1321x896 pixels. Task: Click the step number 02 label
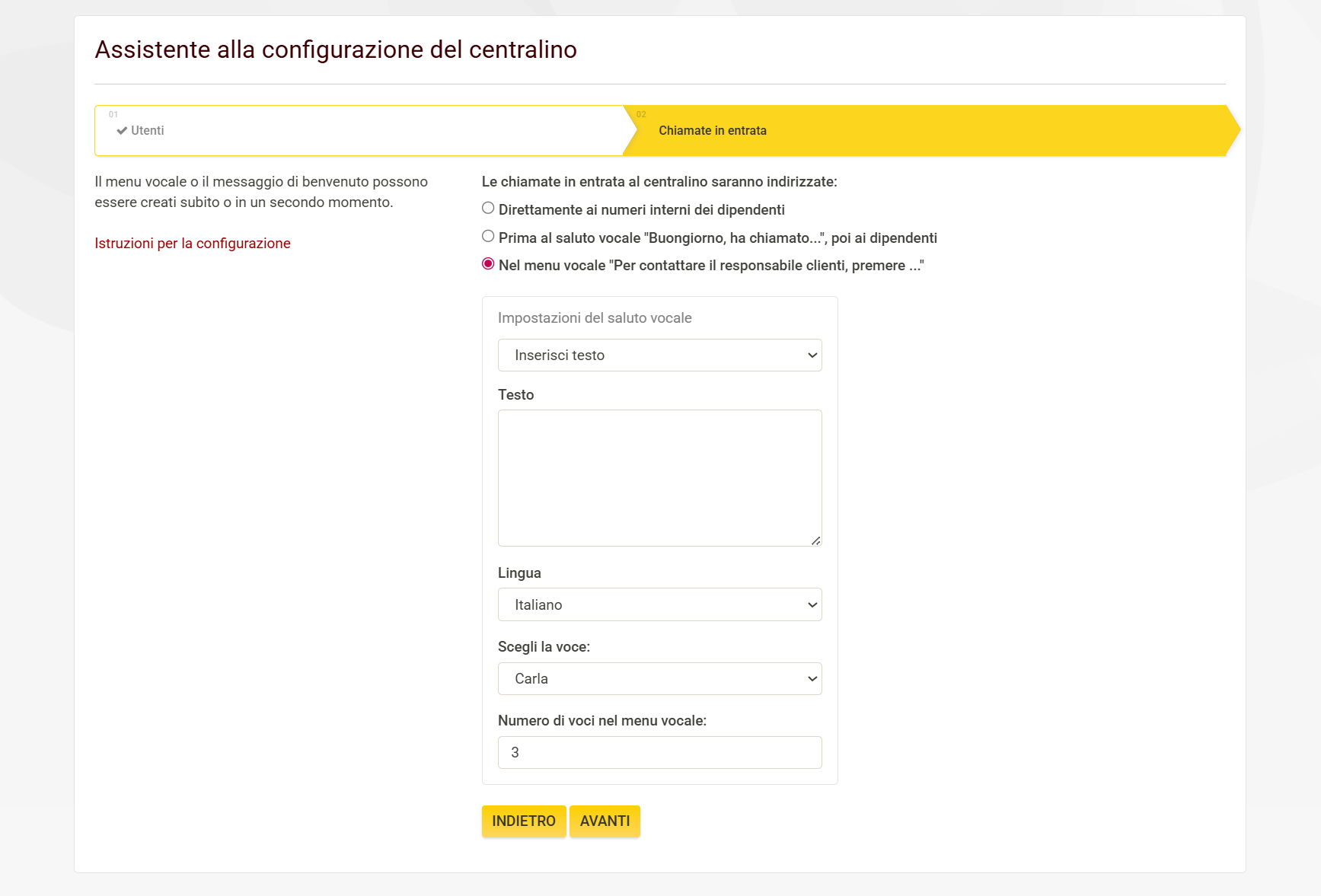point(640,113)
